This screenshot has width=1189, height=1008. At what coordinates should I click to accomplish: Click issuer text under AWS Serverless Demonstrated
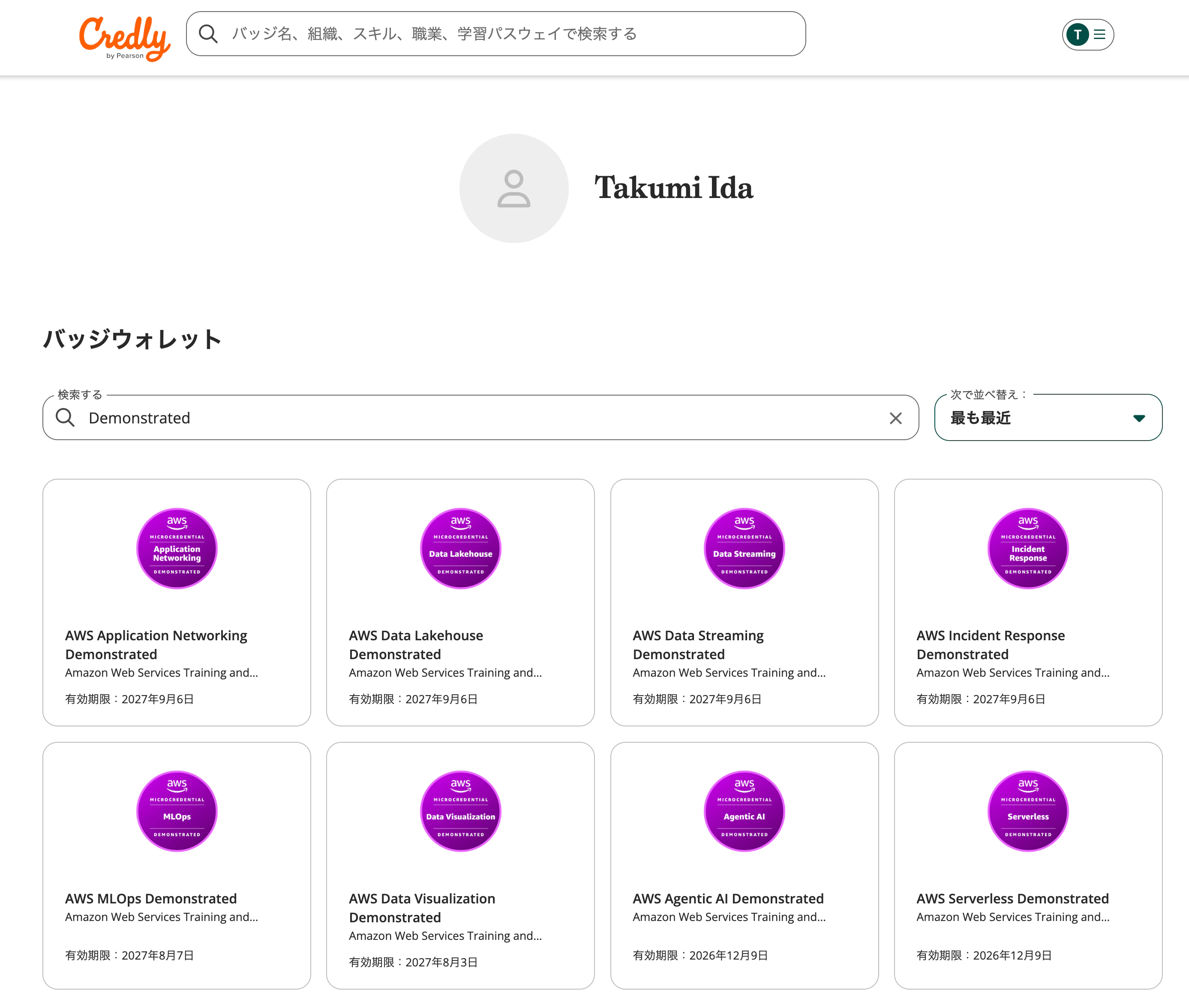pyautogui.click(x=1012, y=917)
